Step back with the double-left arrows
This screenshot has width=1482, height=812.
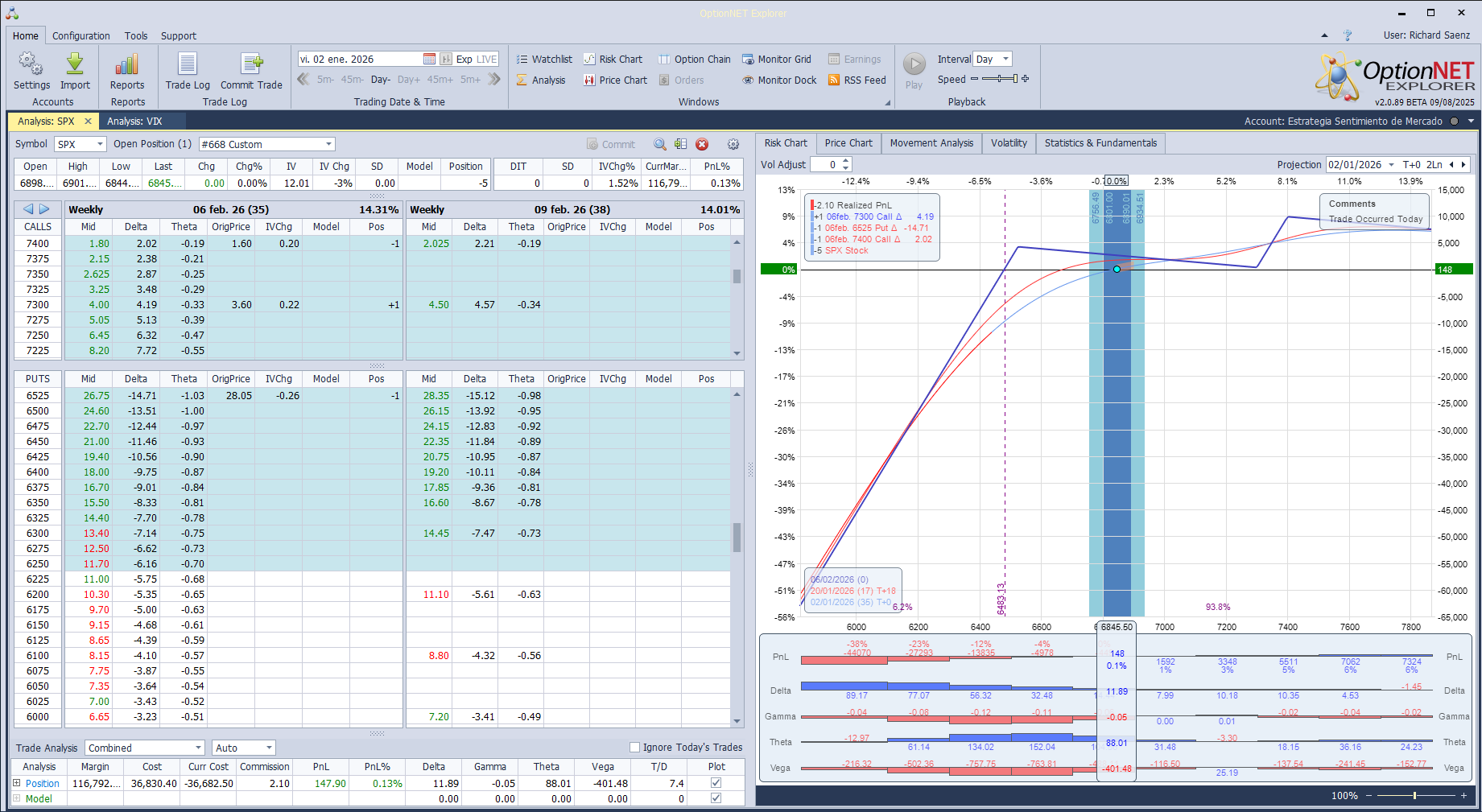tap(303, 79)
